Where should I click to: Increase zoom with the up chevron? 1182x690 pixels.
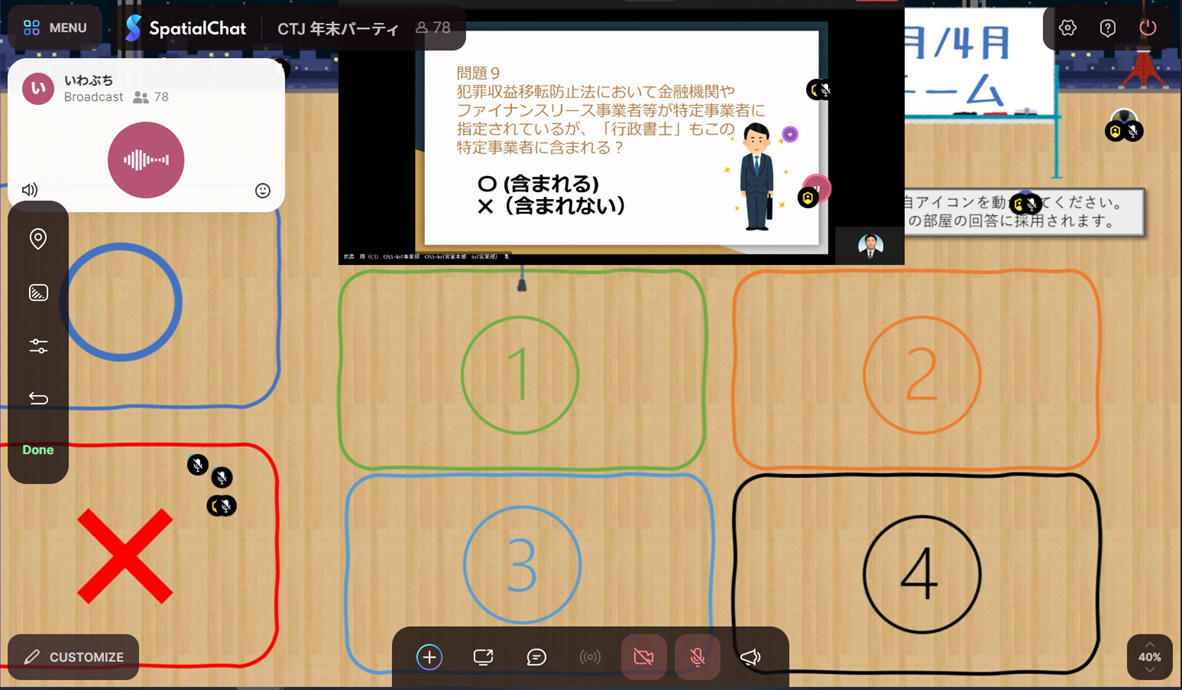point(1149,644)
